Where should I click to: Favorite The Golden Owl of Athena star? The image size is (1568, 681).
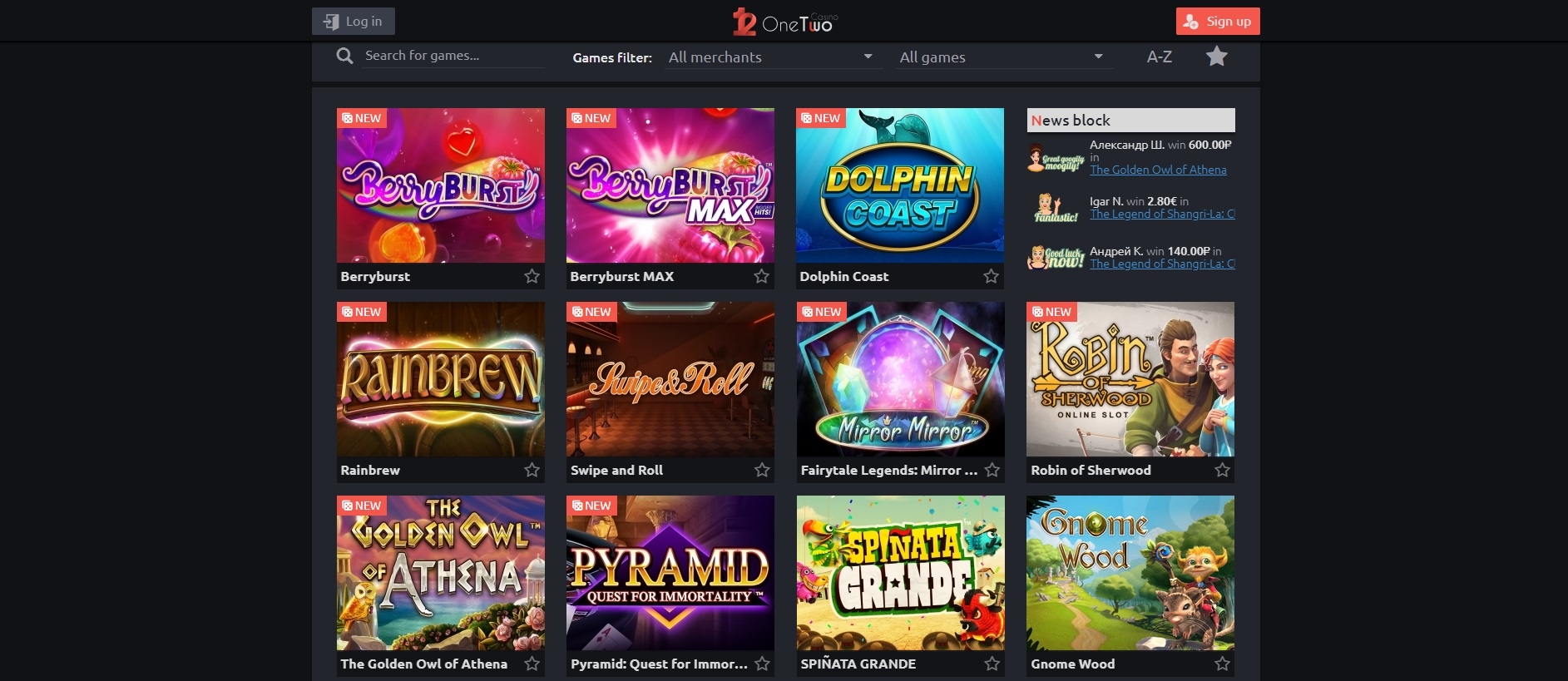point(532,664)
